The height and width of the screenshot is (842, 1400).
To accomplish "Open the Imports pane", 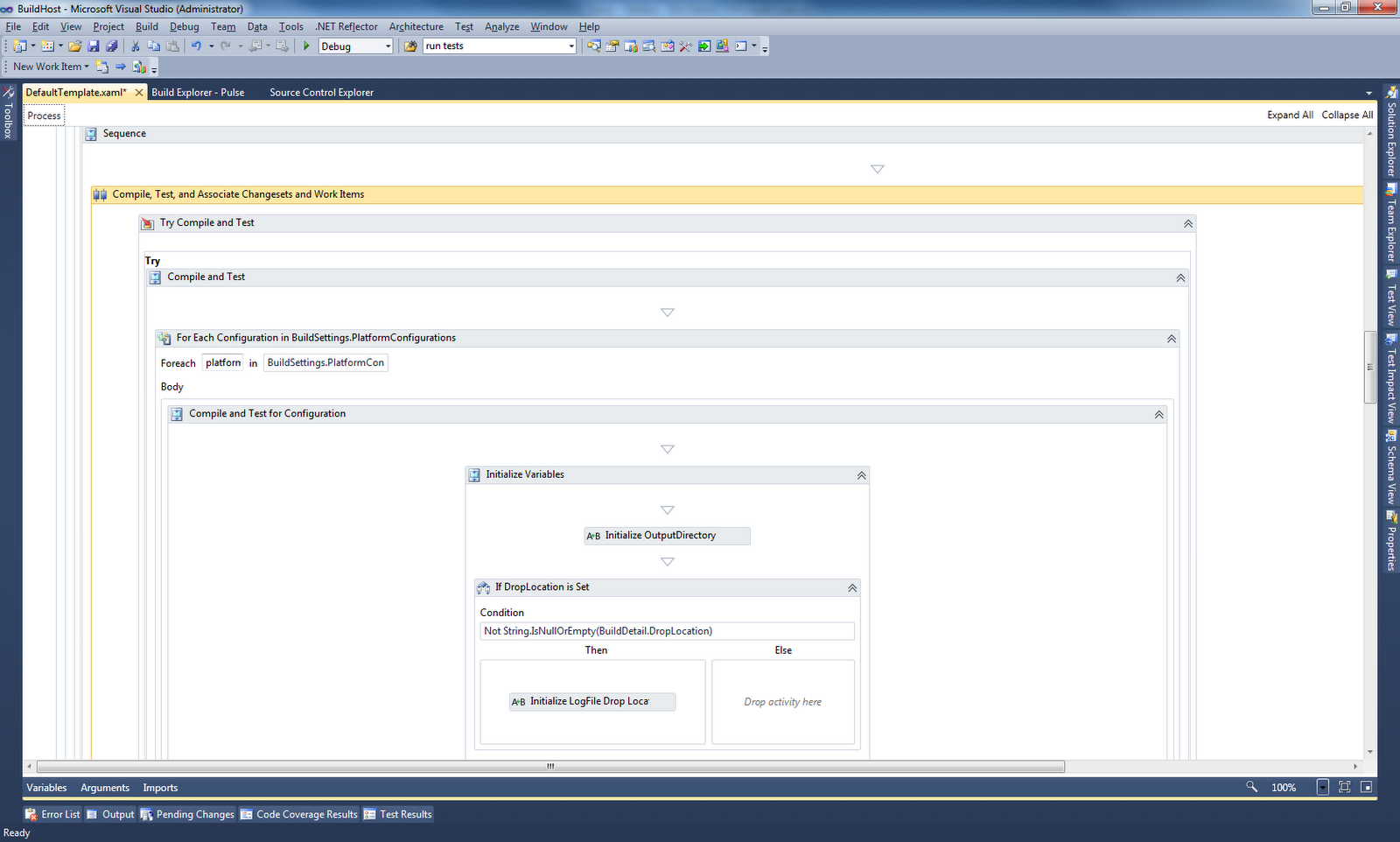I will pos(160,788).
